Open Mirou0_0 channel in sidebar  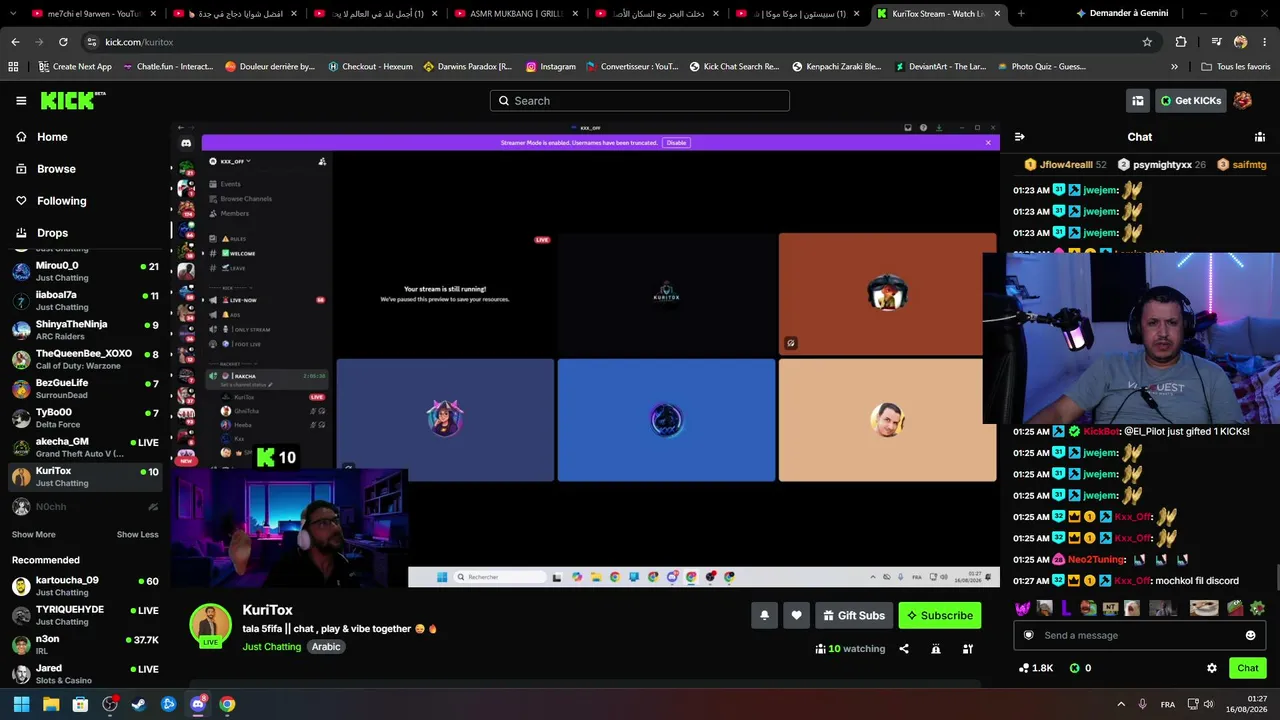coord(85,272)
